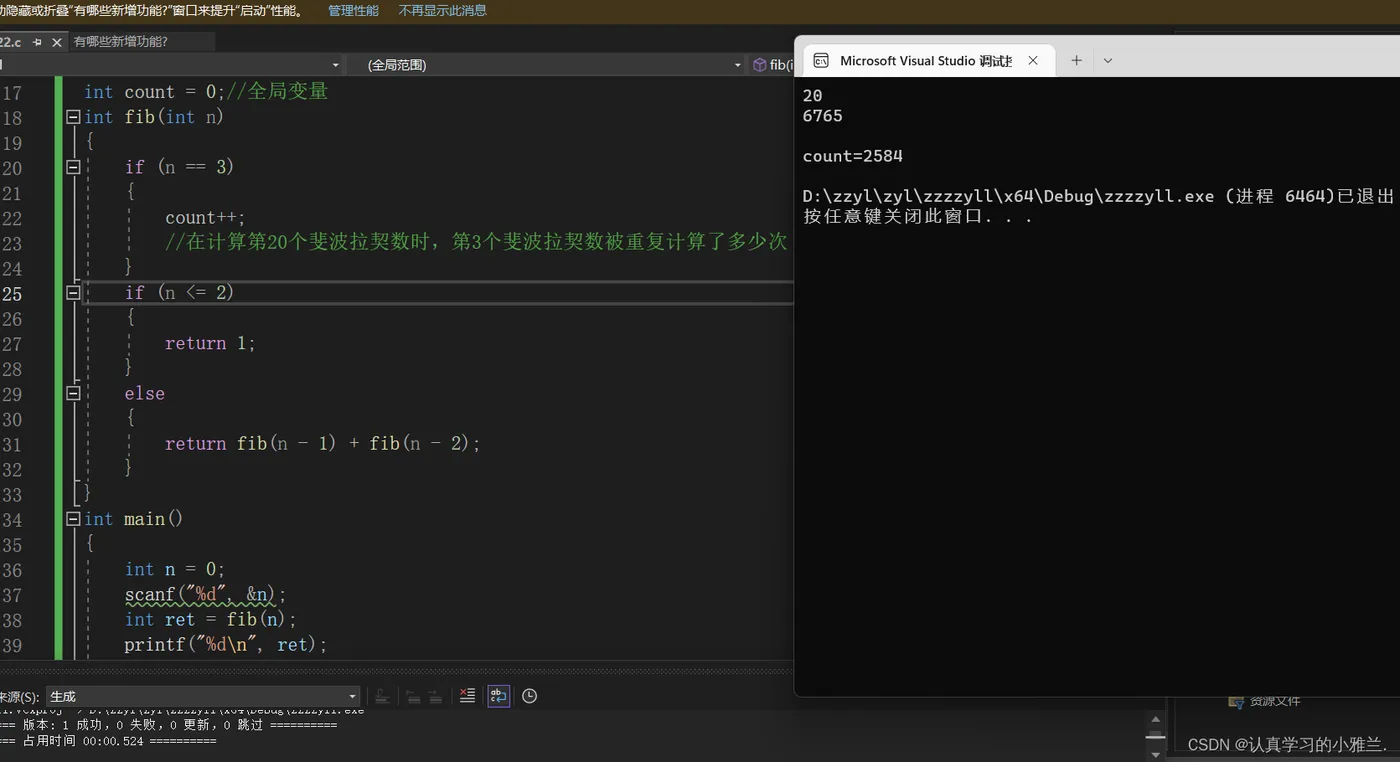The height and width of the screenshot is (762, 1400).
Task: Click the return 1; statement
Action: [x=210, y=343]
